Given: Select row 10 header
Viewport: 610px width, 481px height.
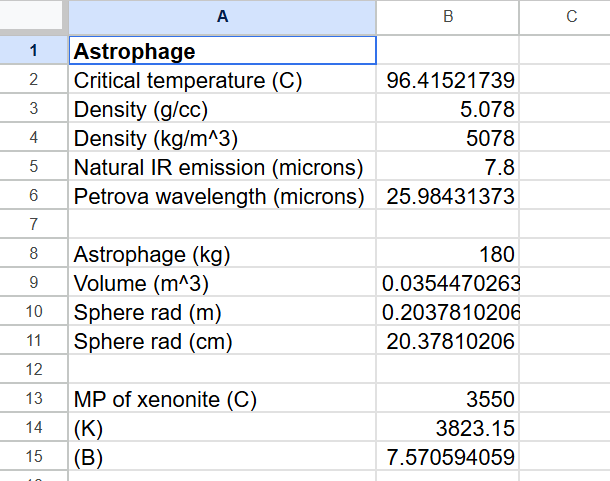Looking at the screenshot, I should click(34, 311).
